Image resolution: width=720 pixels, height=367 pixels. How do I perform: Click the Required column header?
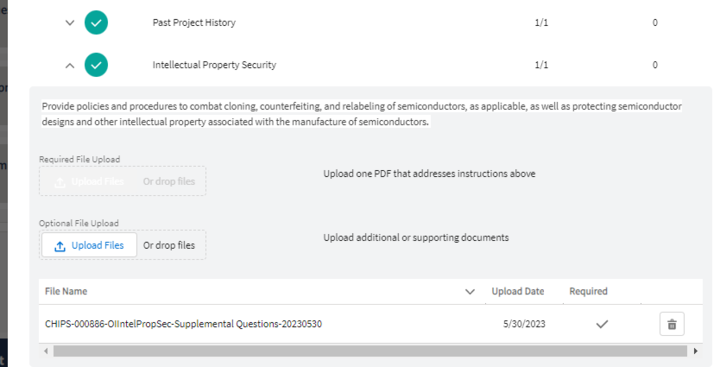pyautogui.click(x=588, y=291)
